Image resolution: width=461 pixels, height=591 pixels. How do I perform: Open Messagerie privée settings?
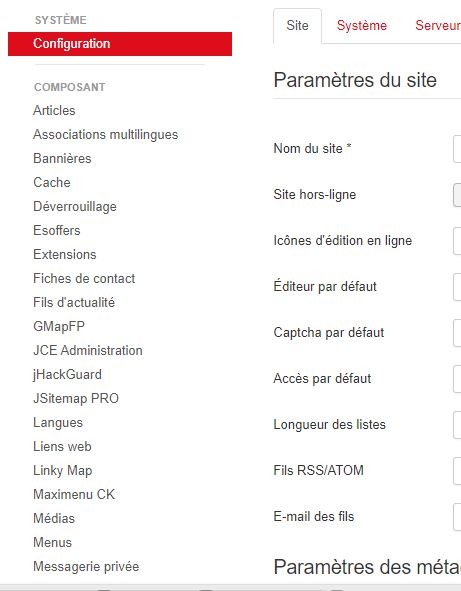[x=86, y=567]
